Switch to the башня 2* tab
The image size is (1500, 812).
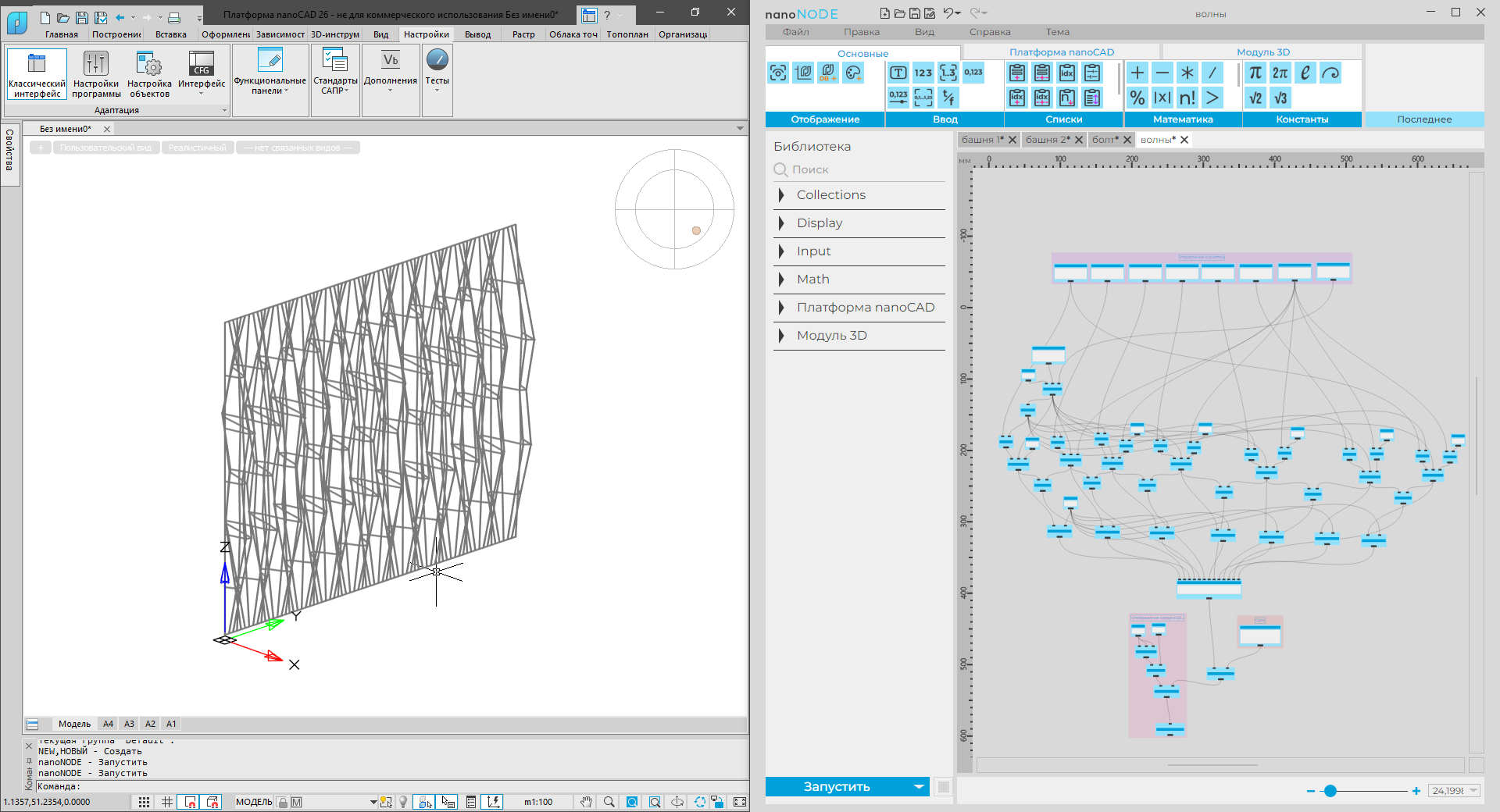pyautogui.click(x=1047, y=140)
